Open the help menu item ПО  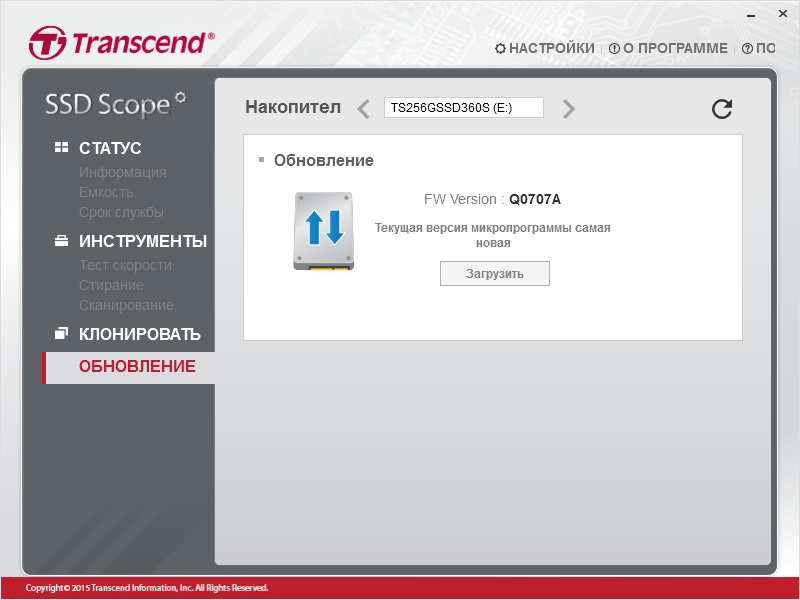click(x=759, y=48)
